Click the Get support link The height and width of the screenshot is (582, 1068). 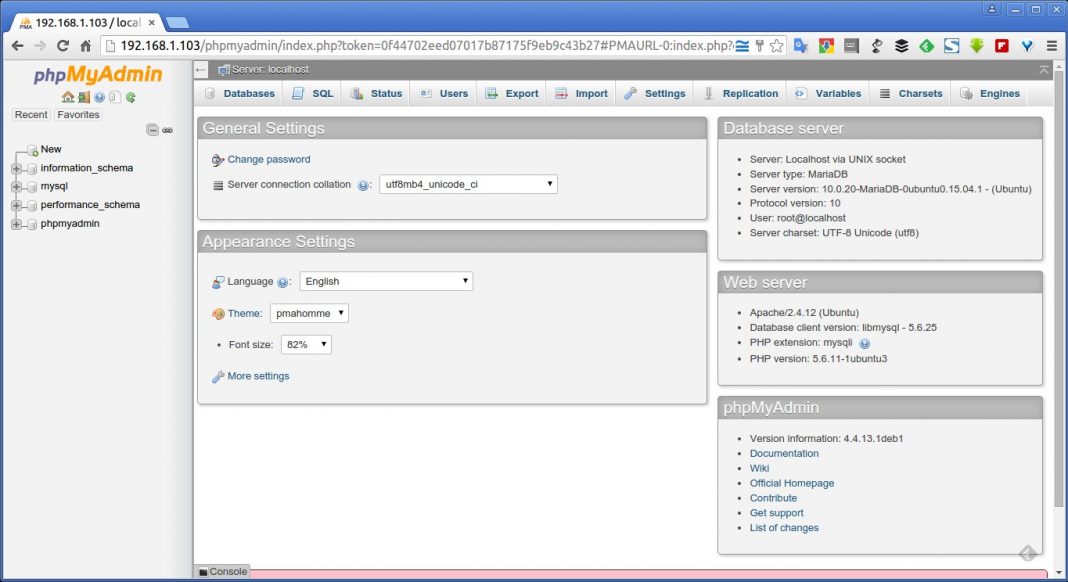776,513
